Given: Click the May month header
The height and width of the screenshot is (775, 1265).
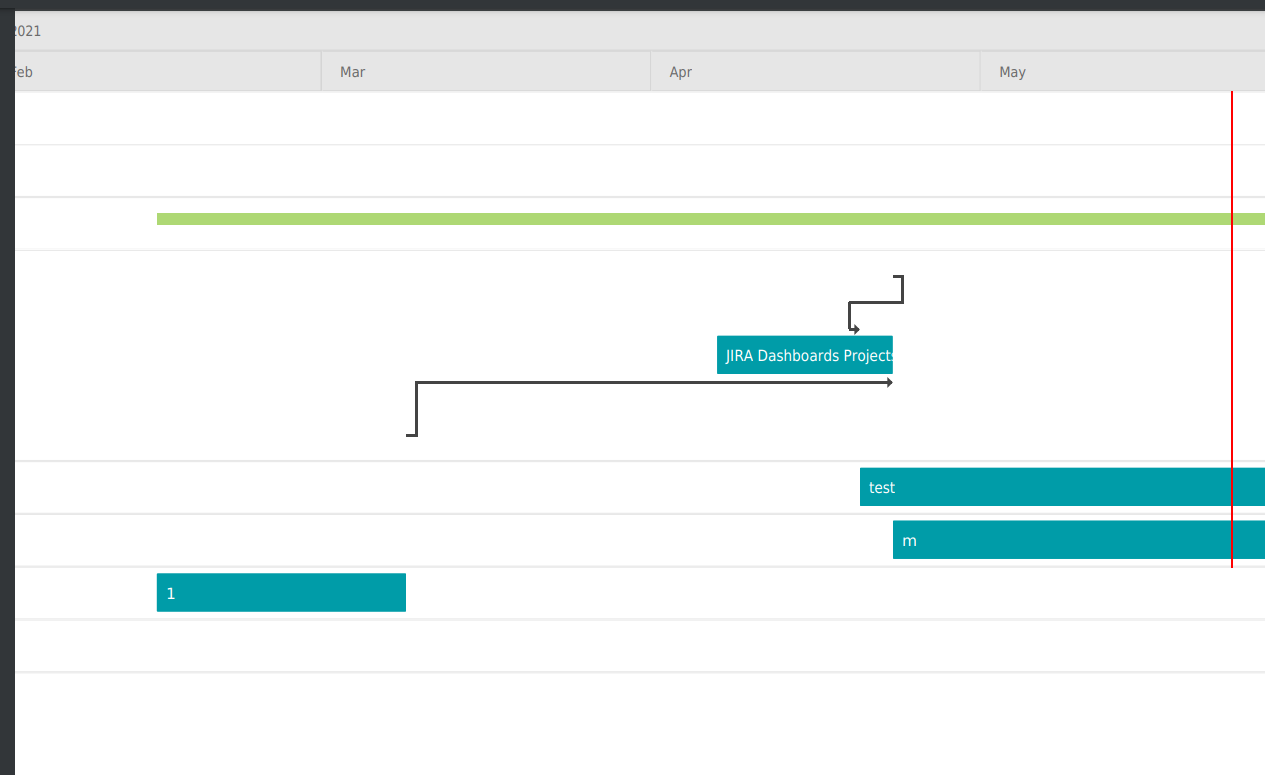Looking at the screenshot, I should pos(1120,72).
